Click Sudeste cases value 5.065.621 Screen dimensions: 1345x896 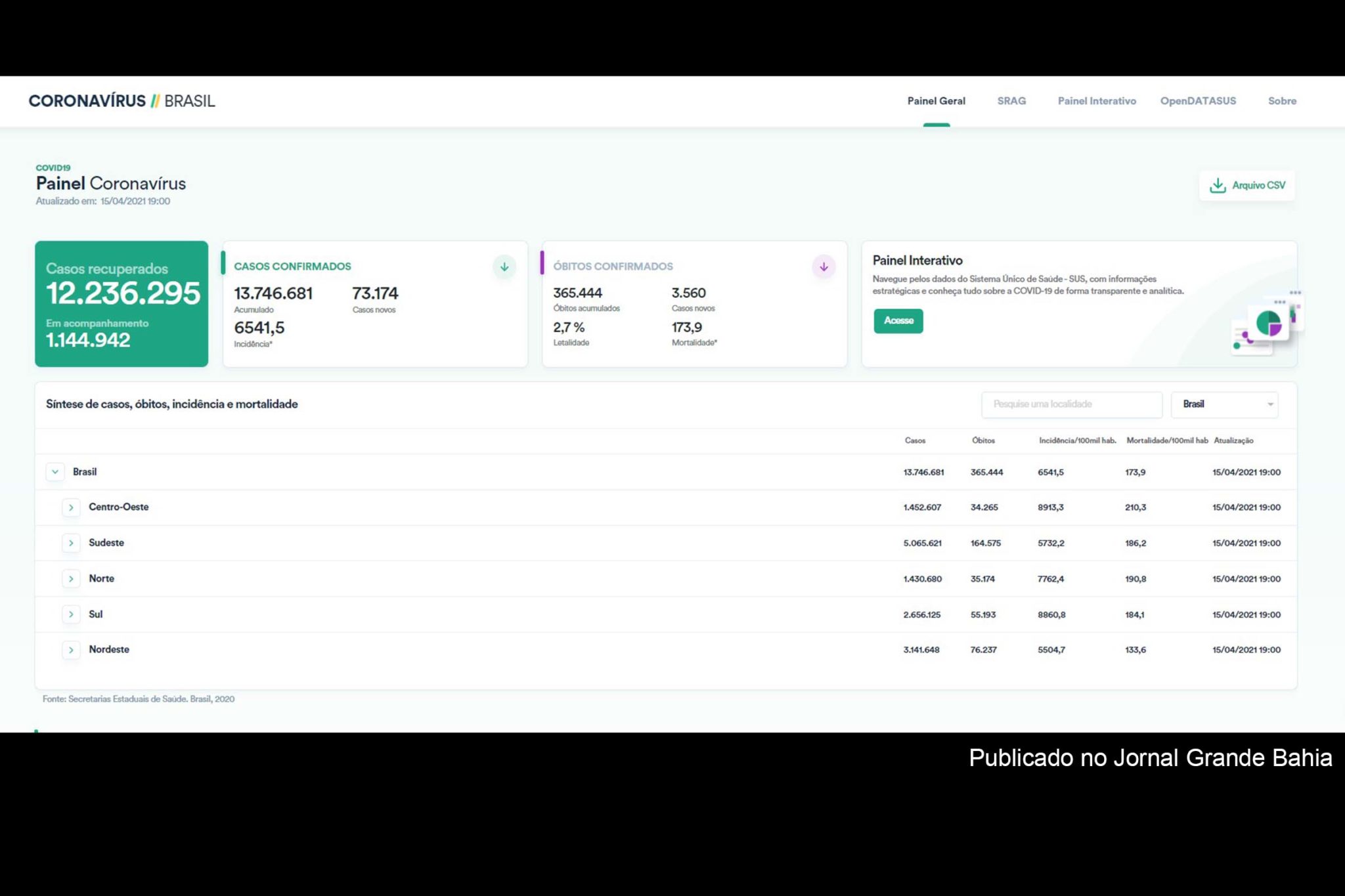click(x=922, y=543)
